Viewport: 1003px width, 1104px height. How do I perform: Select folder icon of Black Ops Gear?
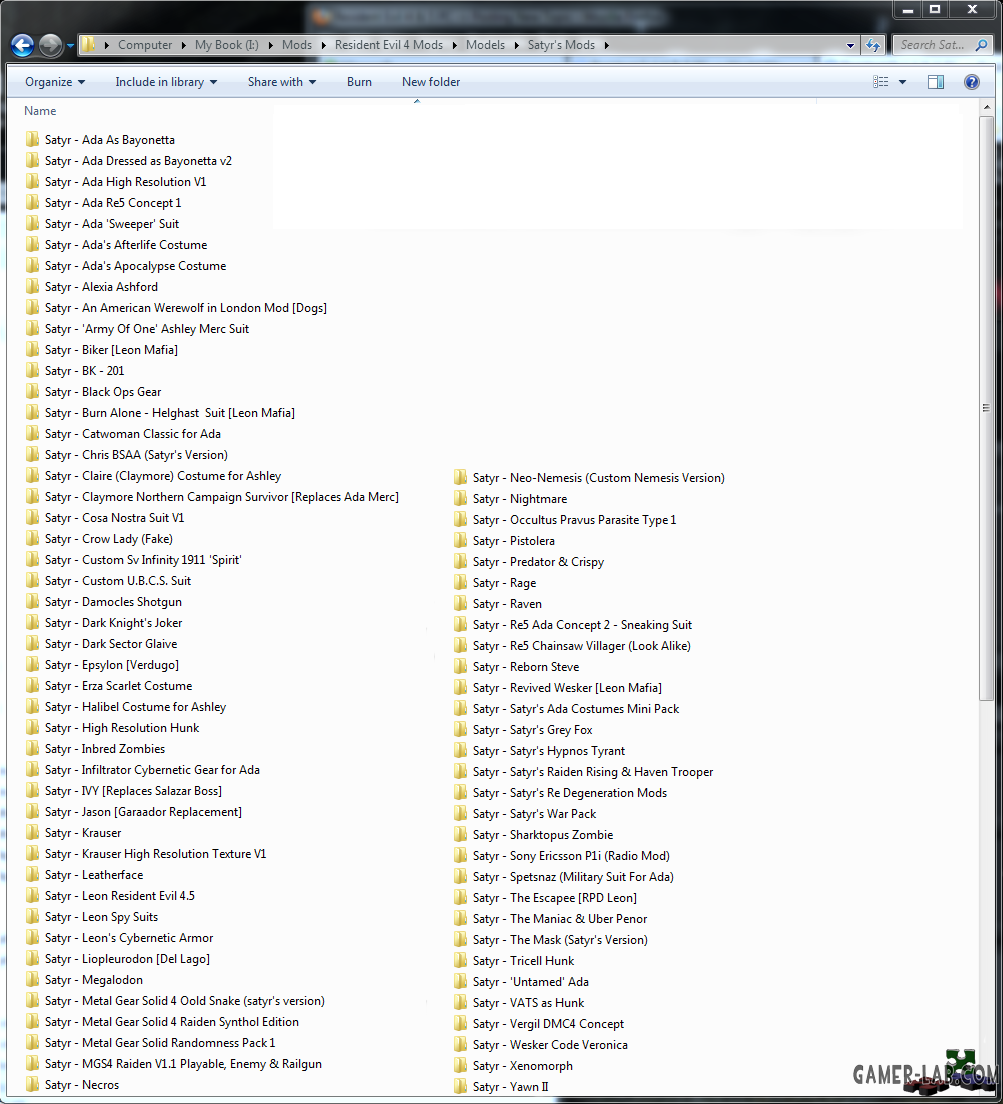tap(32, 391)
